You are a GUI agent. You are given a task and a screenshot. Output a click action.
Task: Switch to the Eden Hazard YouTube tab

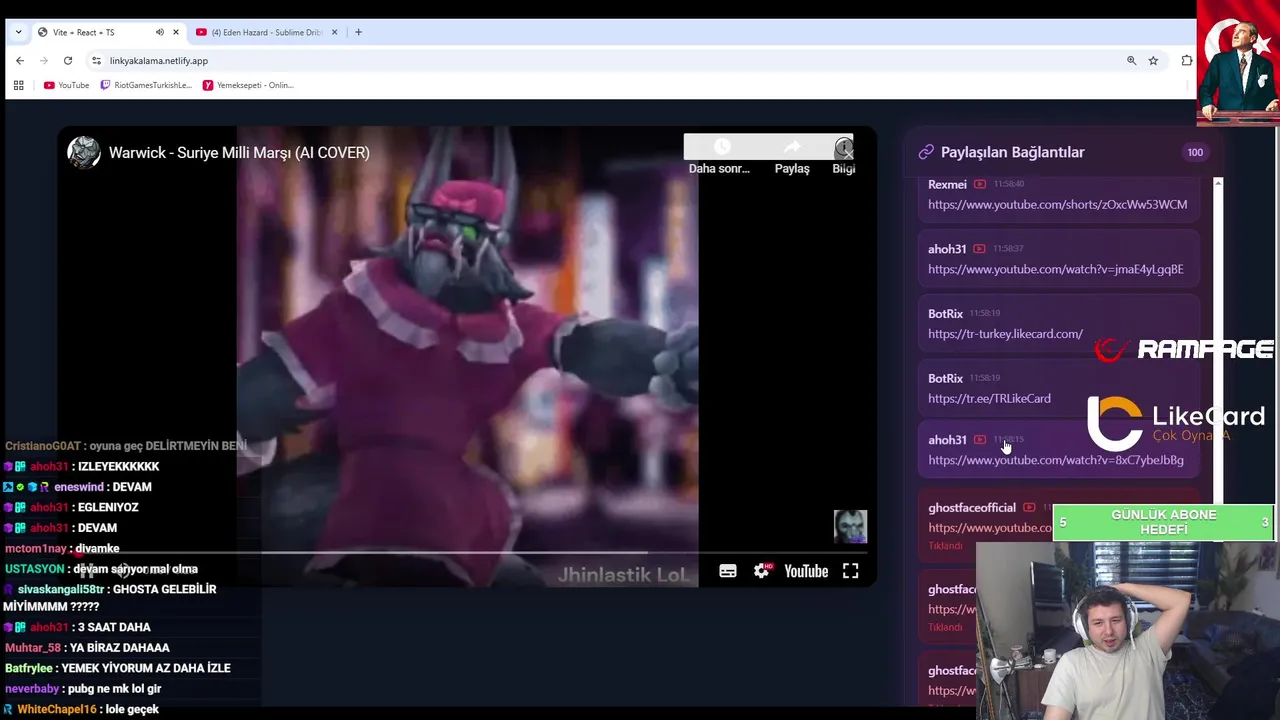(266, 32)
